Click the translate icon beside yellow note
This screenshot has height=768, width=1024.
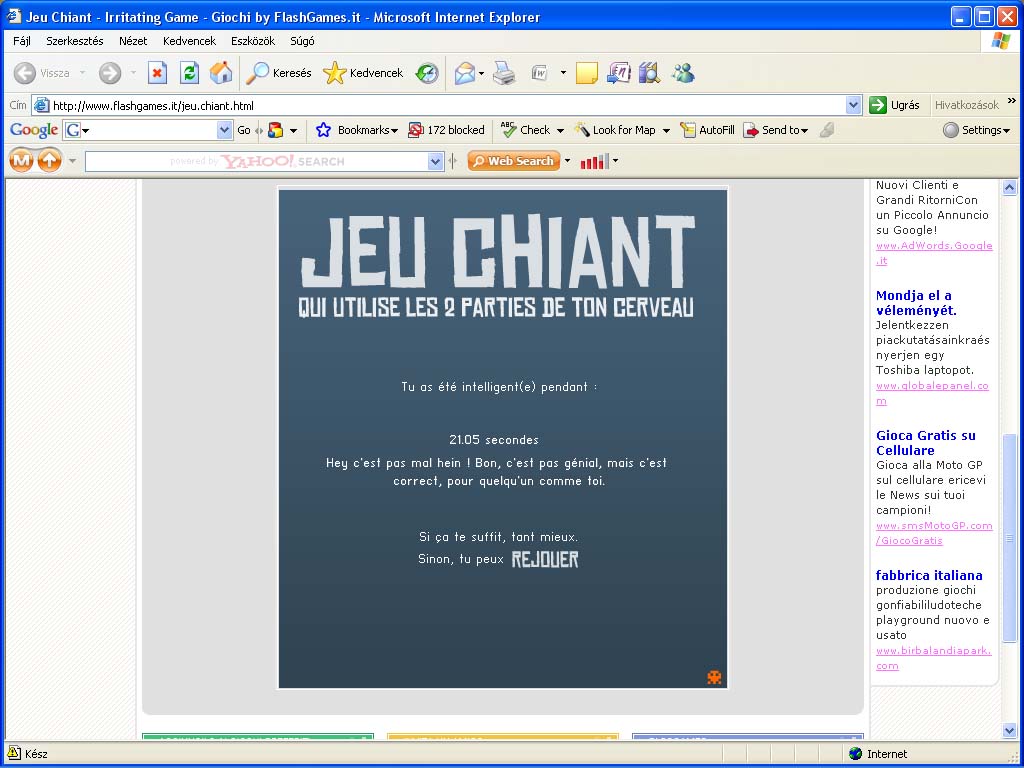point(618,73)
